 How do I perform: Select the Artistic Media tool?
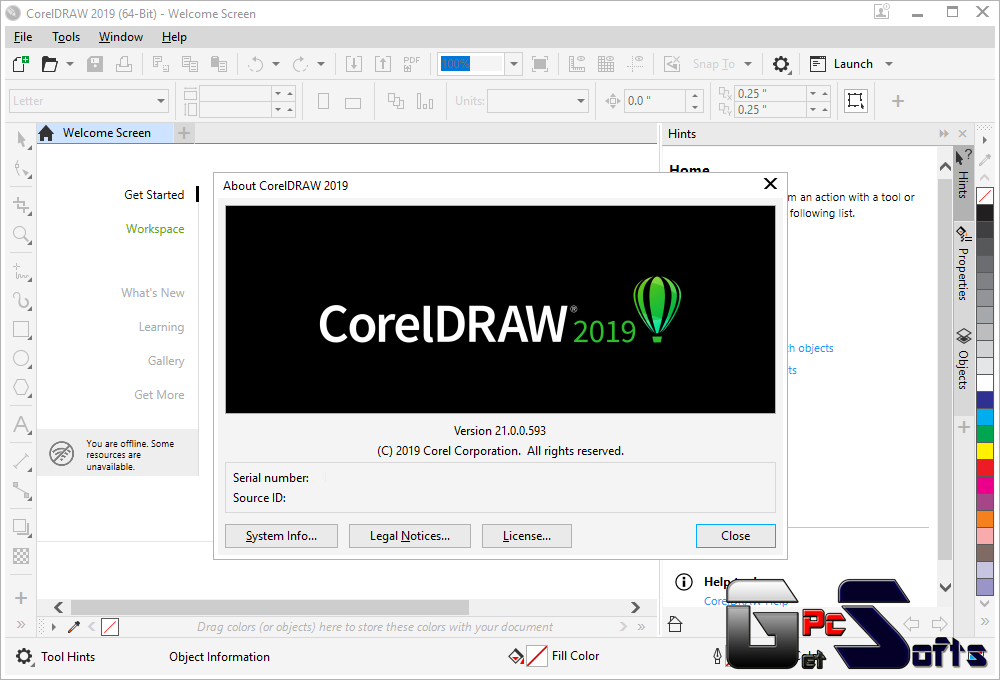click(x=22, y=301)
